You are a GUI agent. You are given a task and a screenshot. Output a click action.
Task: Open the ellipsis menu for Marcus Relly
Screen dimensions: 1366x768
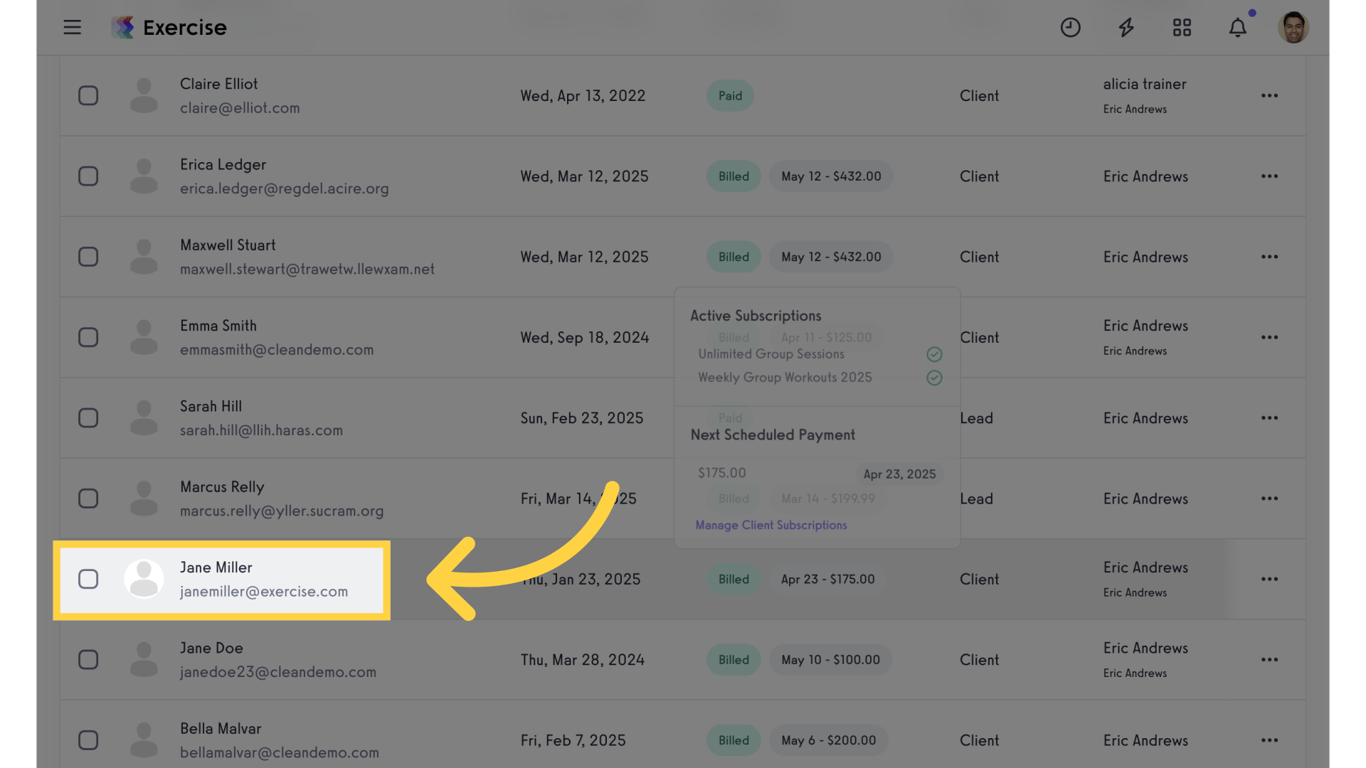(x=1269, y=499)
